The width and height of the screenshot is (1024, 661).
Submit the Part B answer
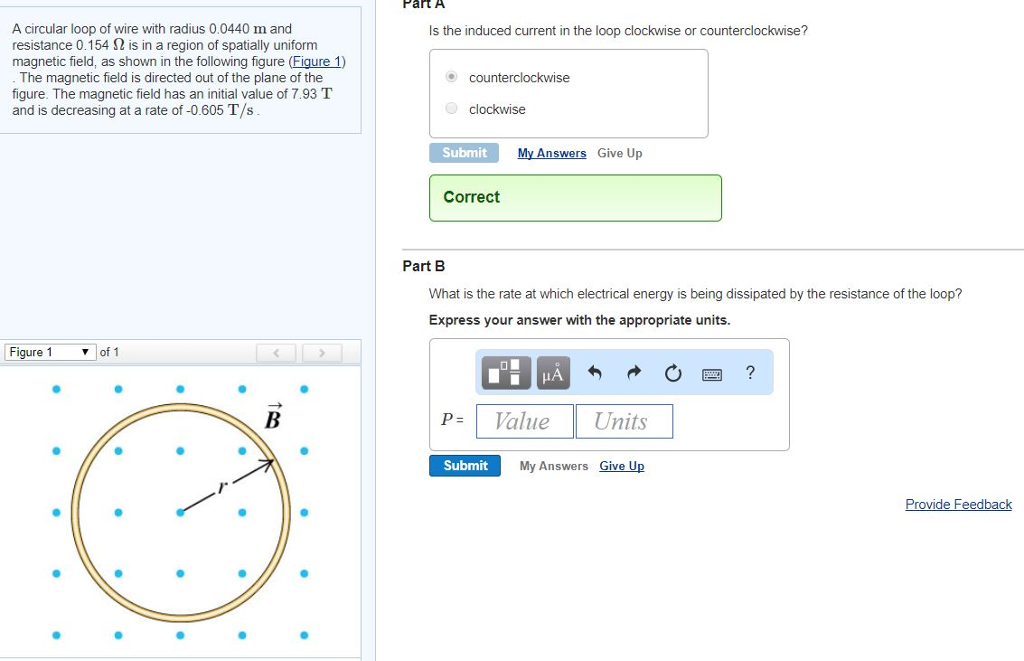tap(464, 465)
